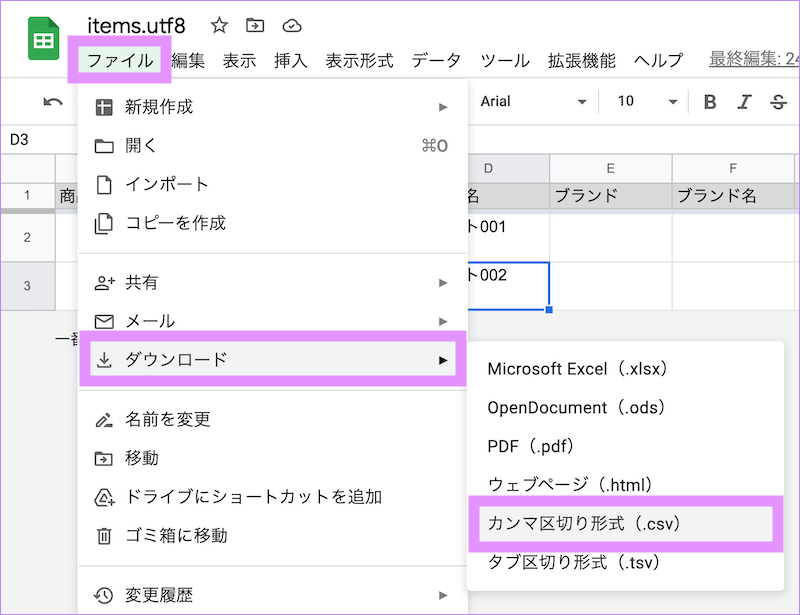Image resolution: width=800 pixels, height=615 pixels.
Task: Select Microsoft Excel (.xlsx) download format
Action: [x=577, y=369]
